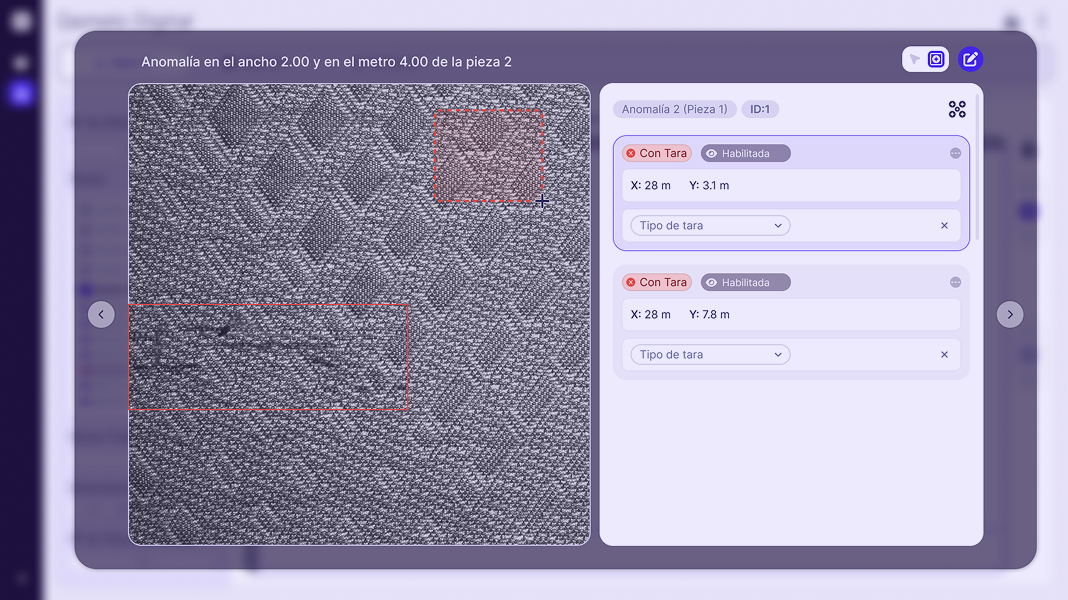Toggle Con Tara on first anomaly

(656, 154)
